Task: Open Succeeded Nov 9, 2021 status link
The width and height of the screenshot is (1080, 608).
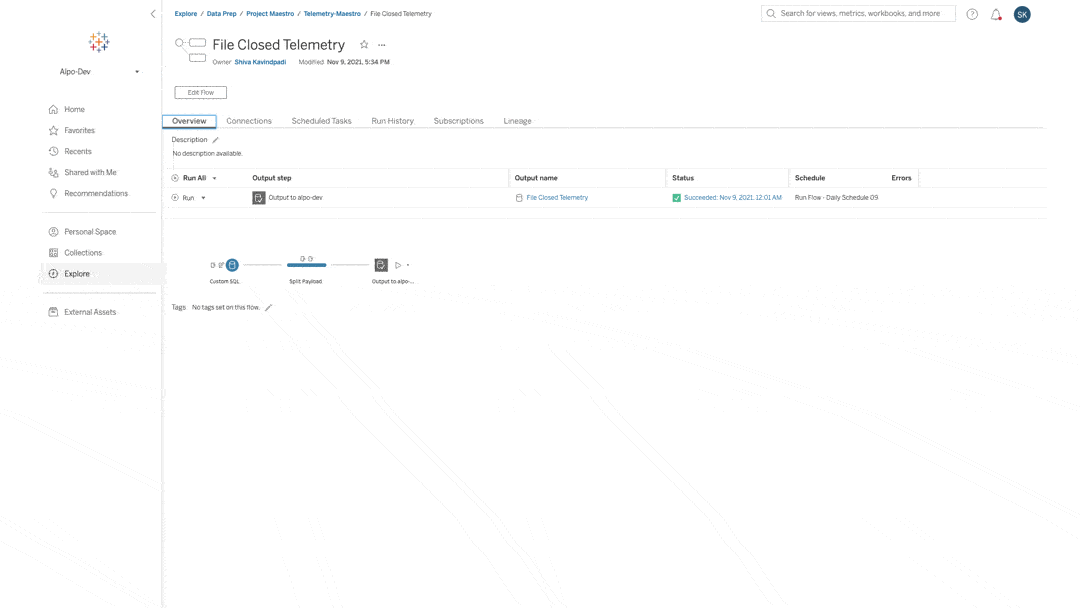Action: [733, 198]
